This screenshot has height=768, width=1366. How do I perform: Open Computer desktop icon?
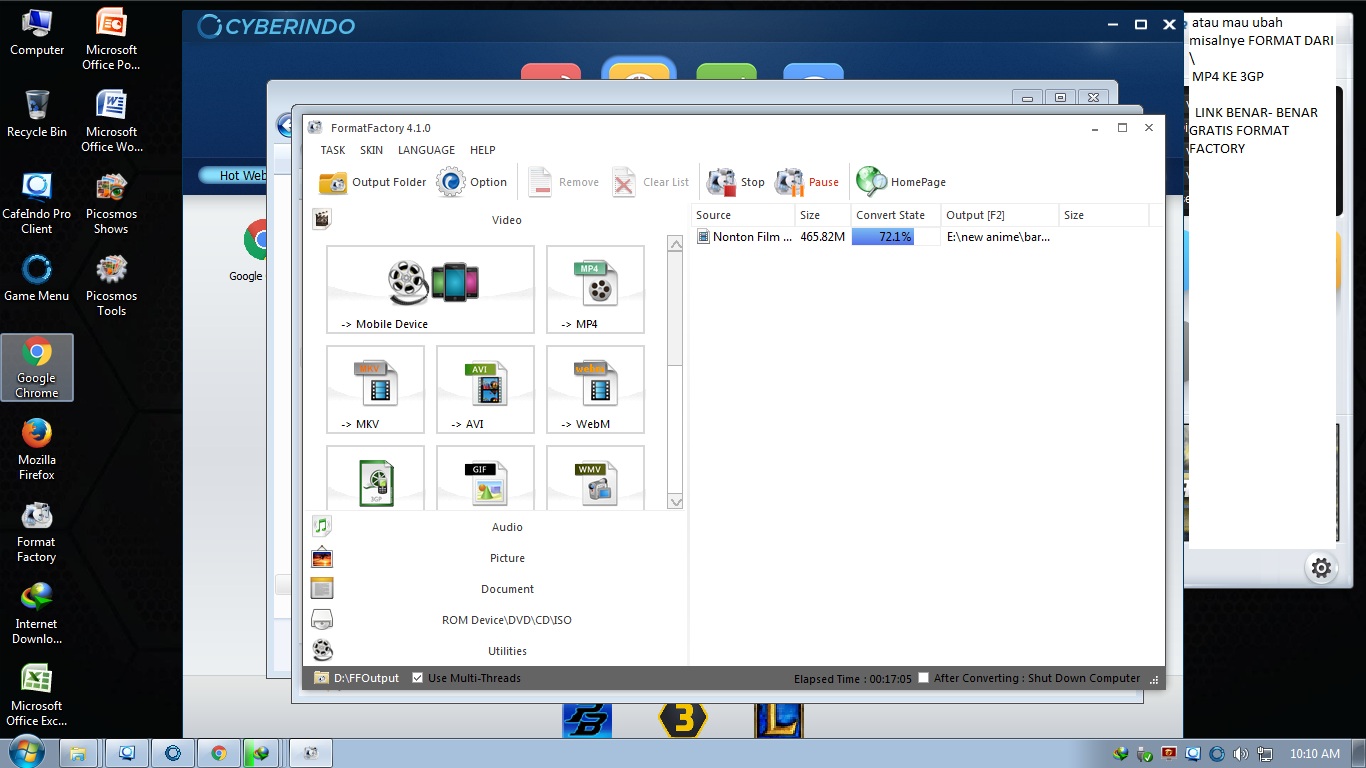pos(37,32)
